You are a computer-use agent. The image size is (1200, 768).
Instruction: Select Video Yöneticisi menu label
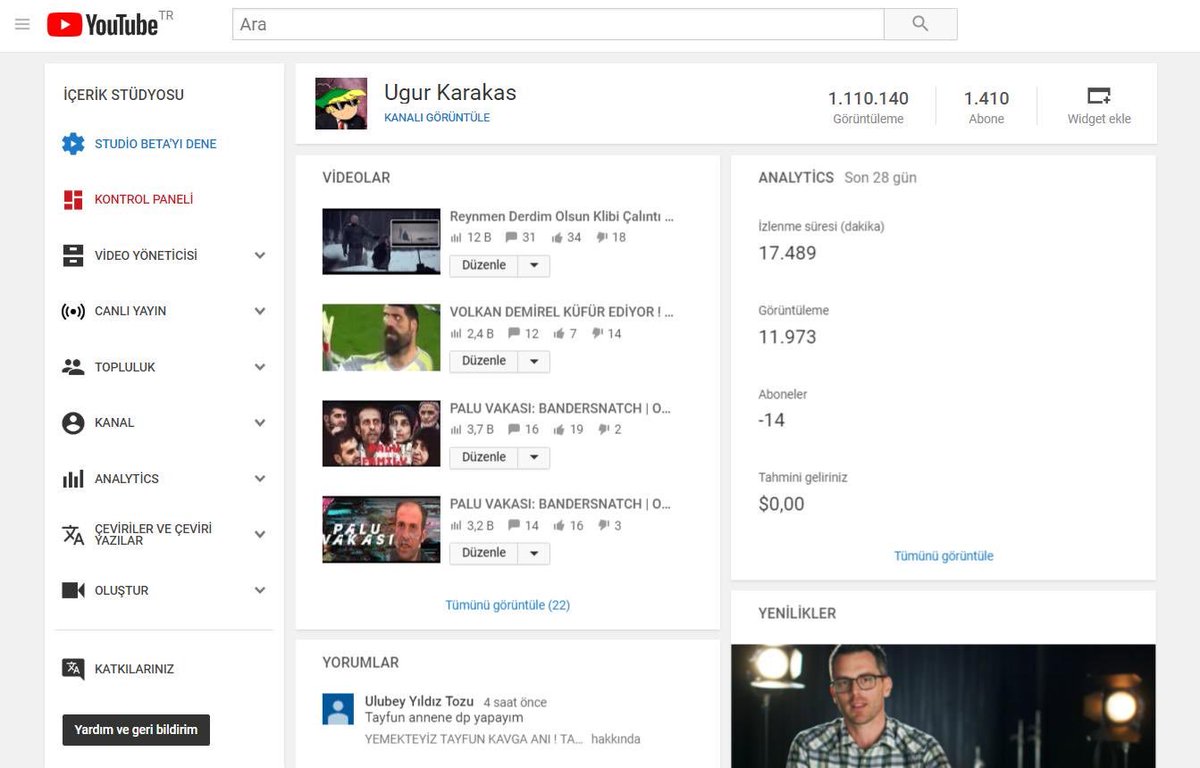tap(146, 256)
